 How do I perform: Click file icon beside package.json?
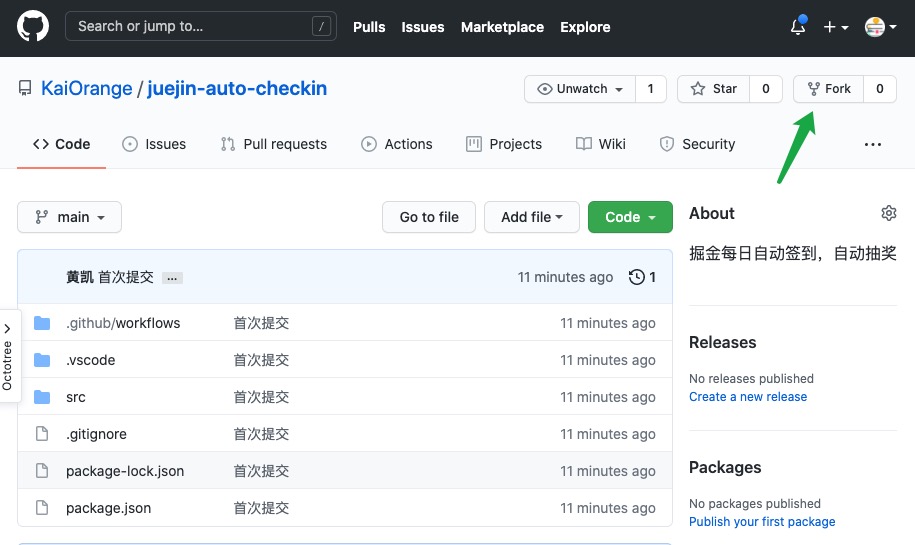pyautogui.click(x=42, y=508)
